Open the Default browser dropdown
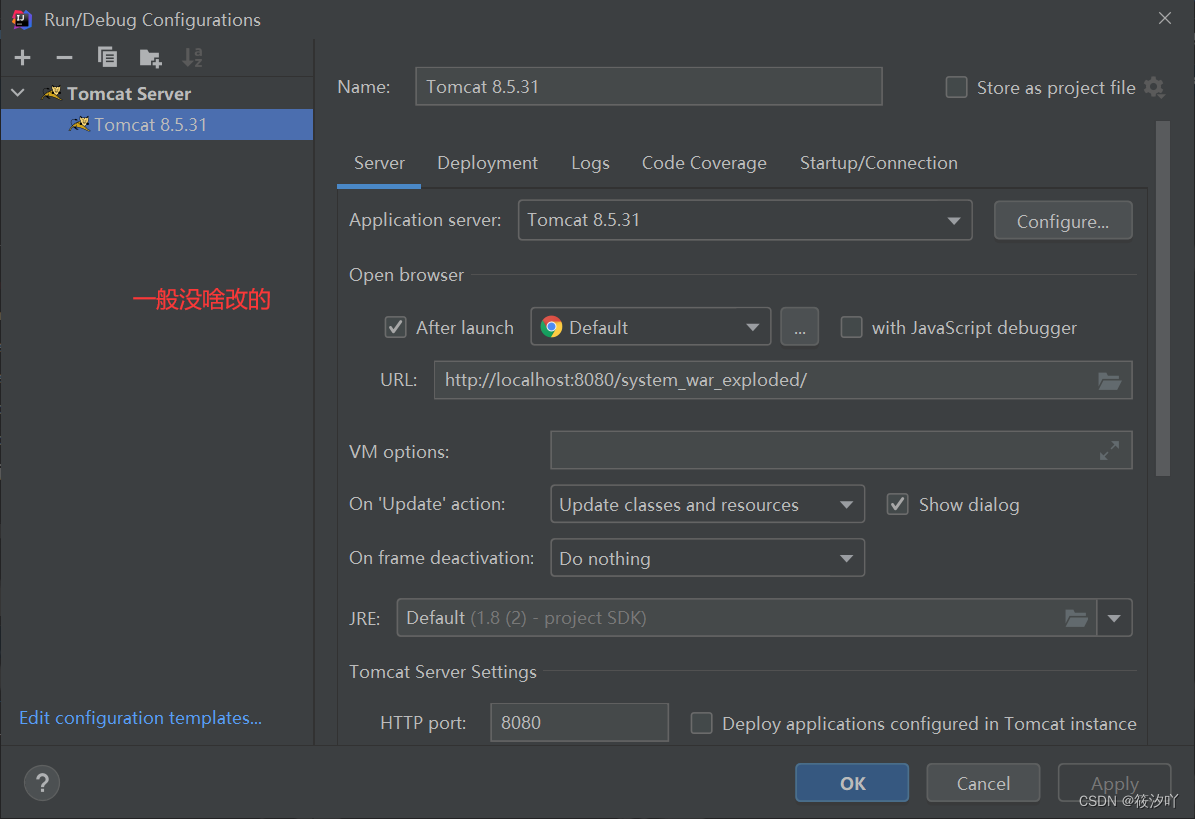 pyautogui.click(x=650, y=327)
